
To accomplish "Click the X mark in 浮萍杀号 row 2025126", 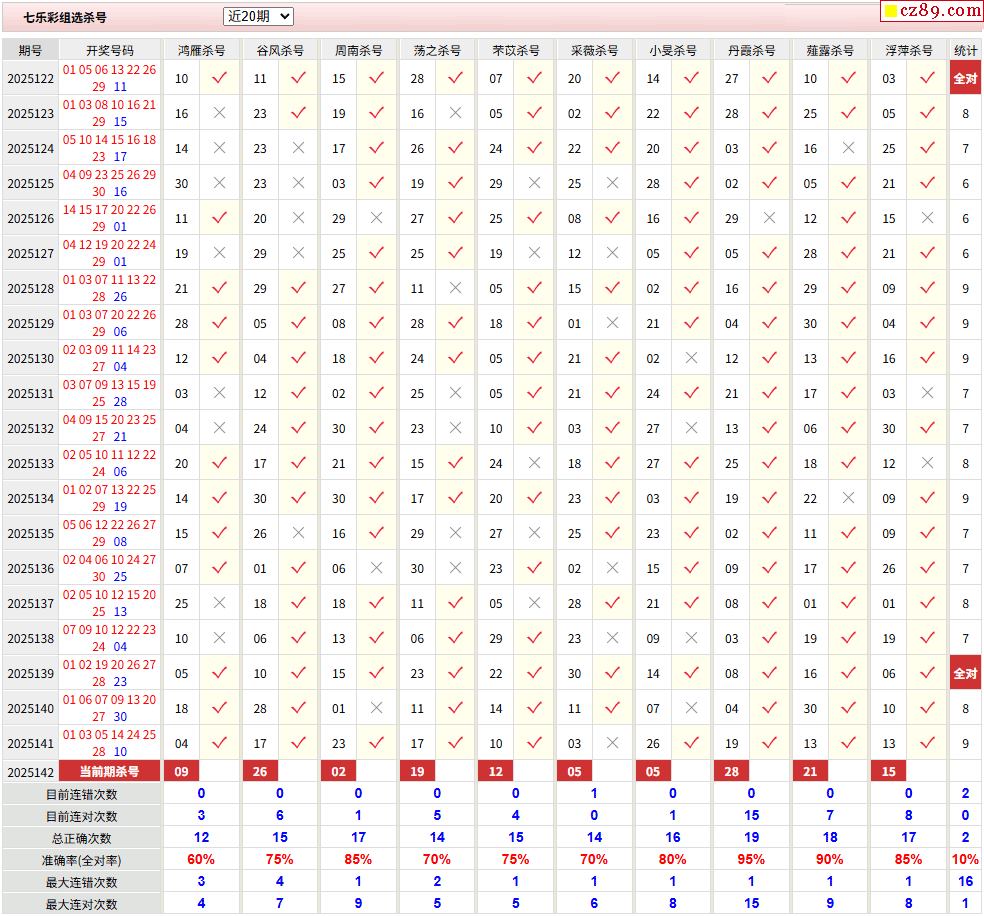I will pyautogui.click(x=927, y=219).
